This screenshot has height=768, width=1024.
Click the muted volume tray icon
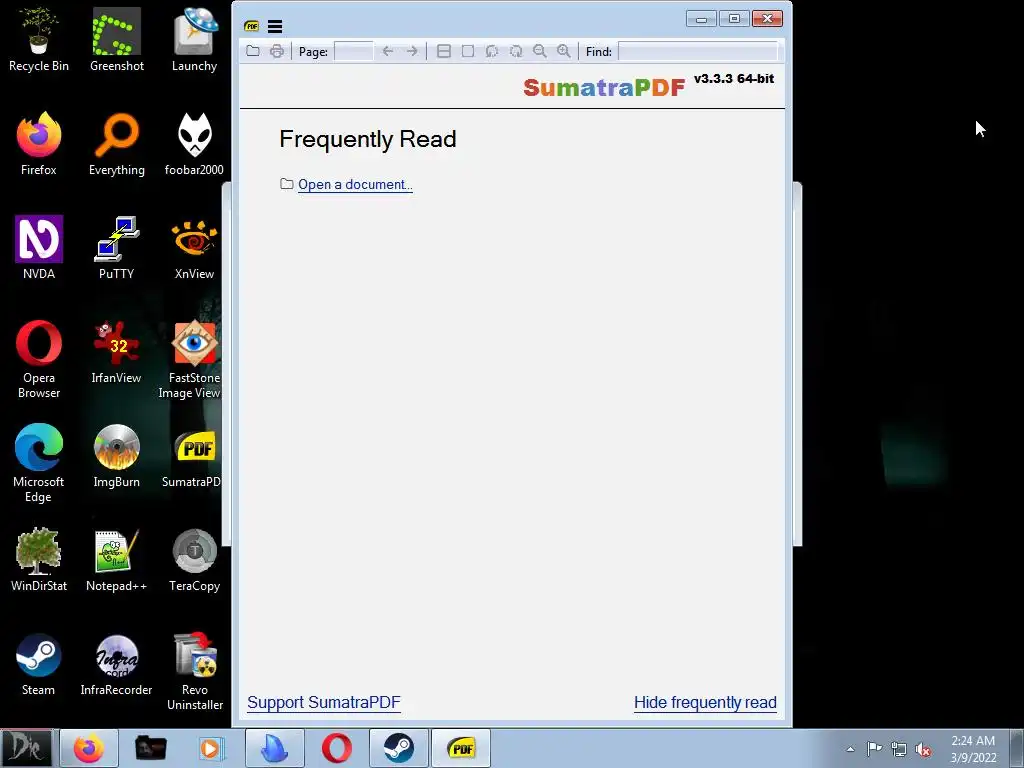pos(923,749)
